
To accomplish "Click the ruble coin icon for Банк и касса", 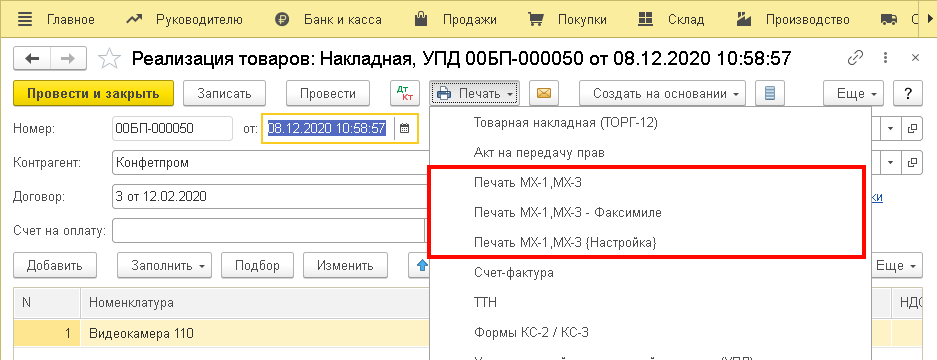I will pyautogui.click(x=282, y=19).
